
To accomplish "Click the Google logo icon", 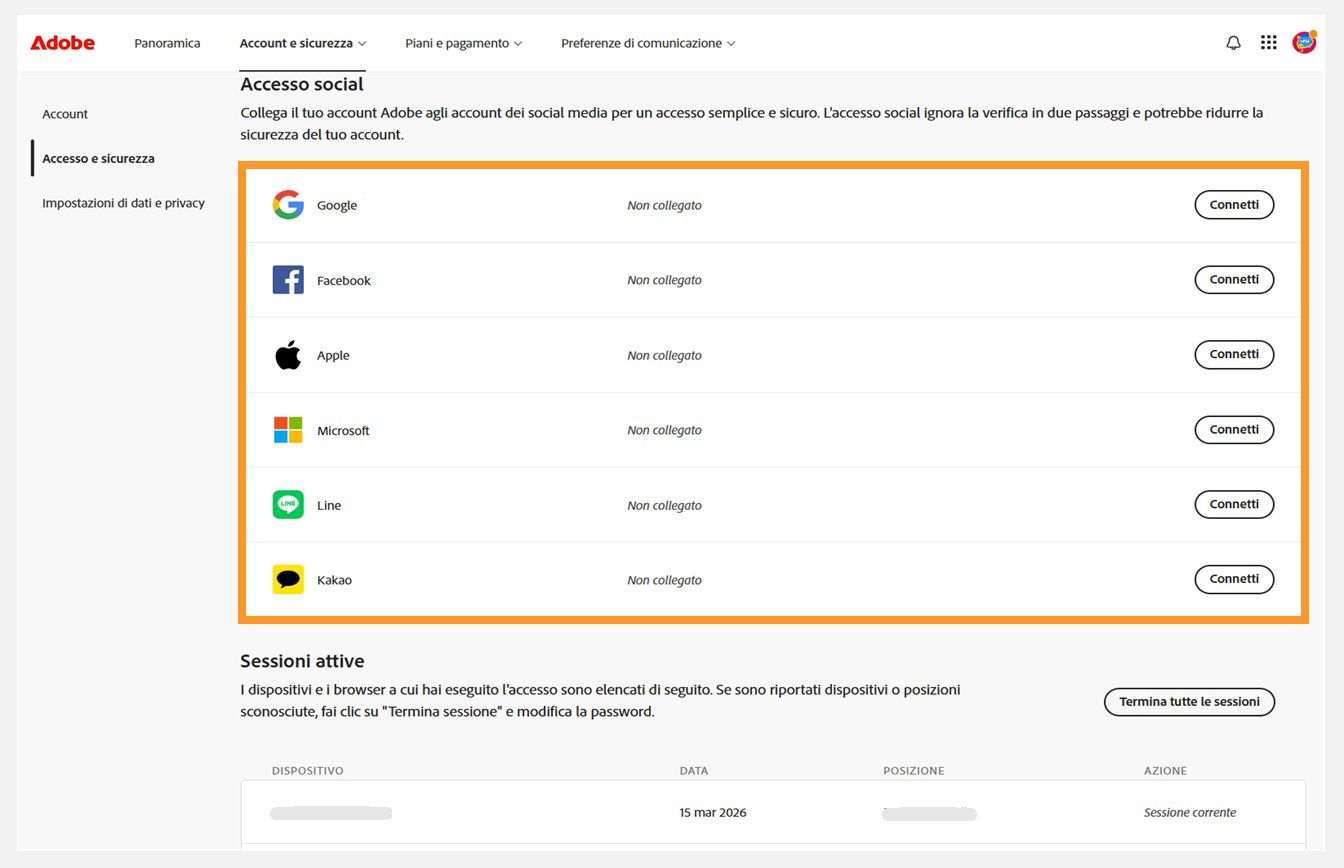I will pos(287,204).
